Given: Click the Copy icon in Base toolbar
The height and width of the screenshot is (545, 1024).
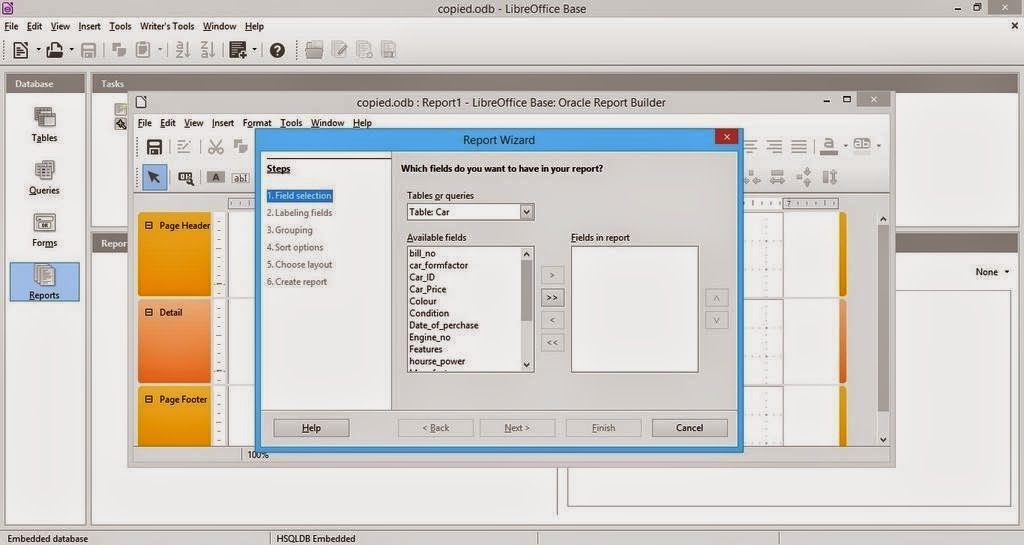Looking at the screenshot, I should point(118,50).
